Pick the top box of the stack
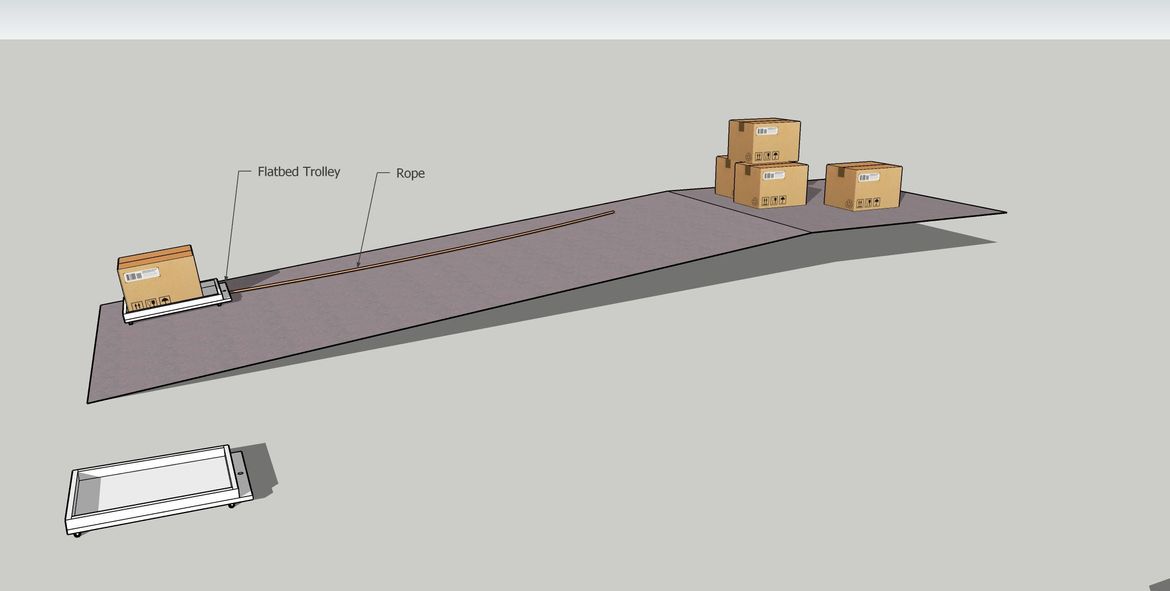The image size is (1170, 591). coord(764,142)
